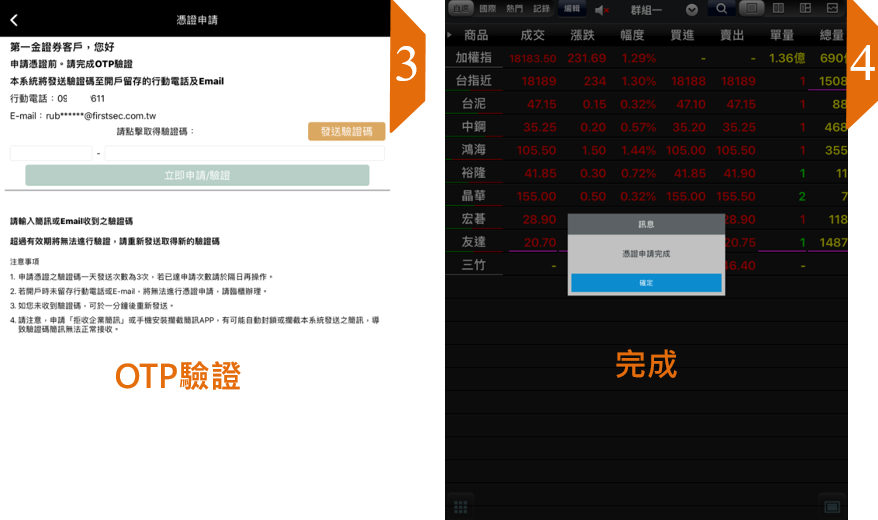Viewport: 878px width, 520px height.
Task: Open the 熱門 tab
Action: pos(514,8)
